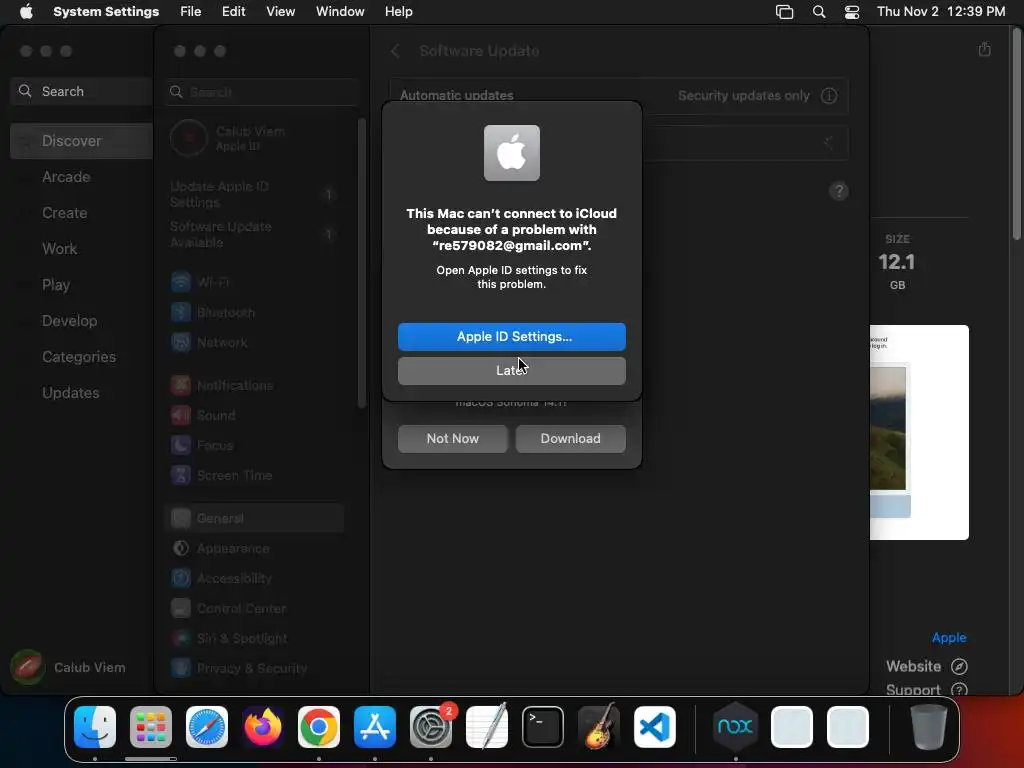Open the app Website link
Viewport: 1024px width, 768px height.
pos(927,666)
